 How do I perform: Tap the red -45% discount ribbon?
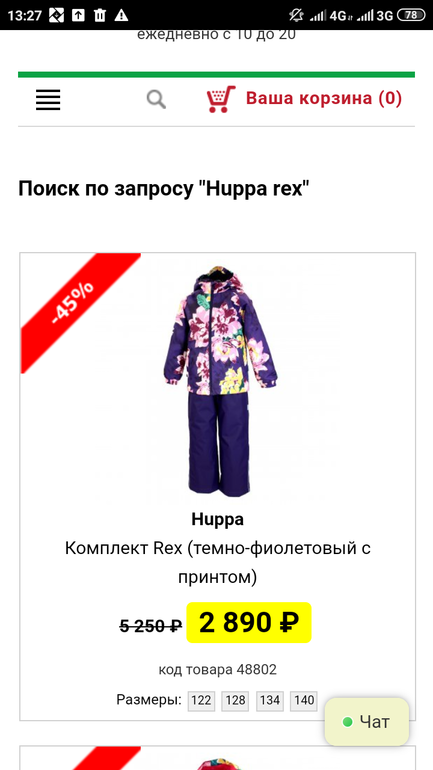coord(75,304)
